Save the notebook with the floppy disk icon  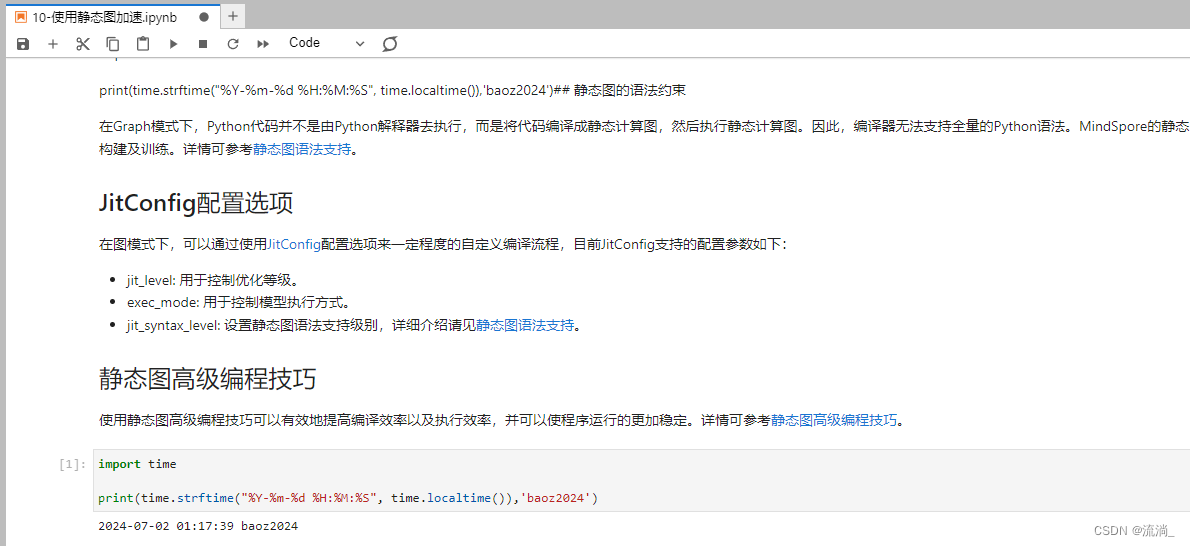tap(23, 44)
